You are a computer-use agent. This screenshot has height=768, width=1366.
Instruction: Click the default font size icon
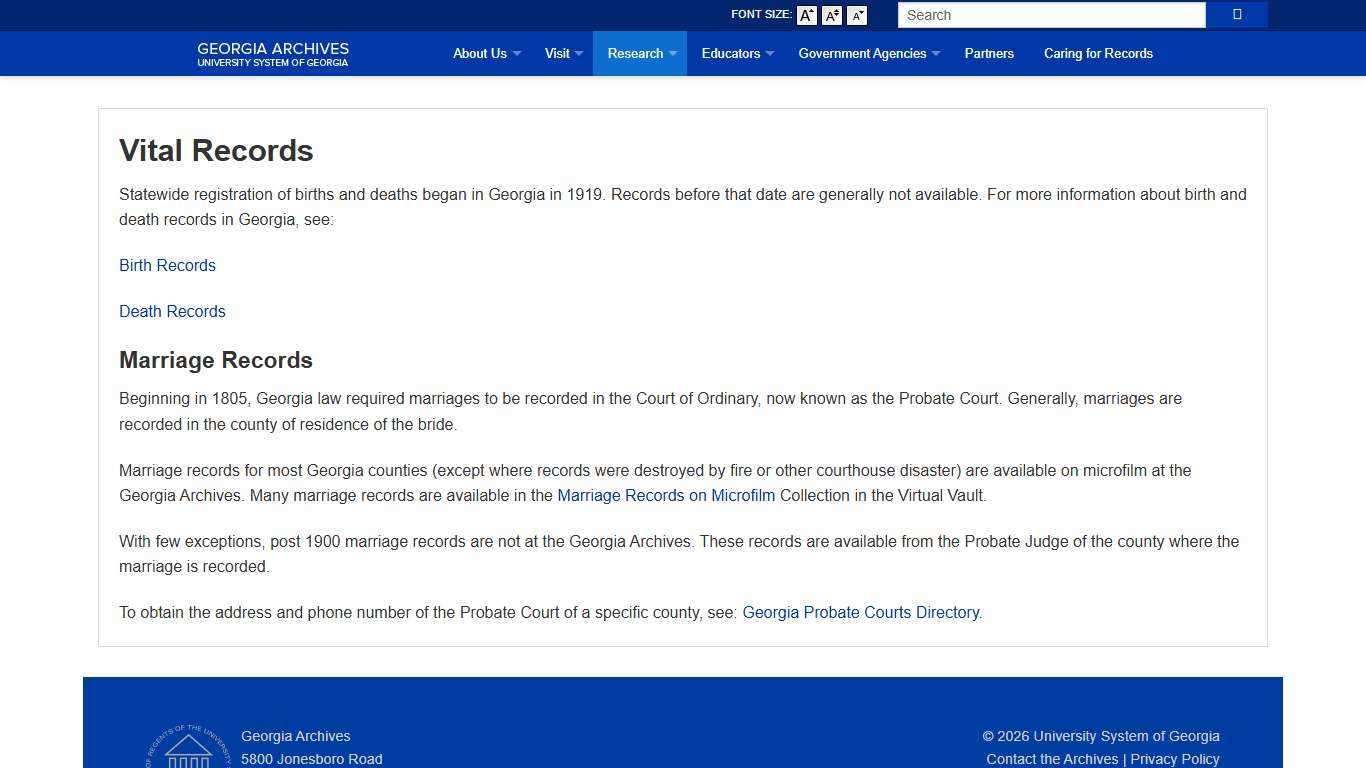click(831, 15)
